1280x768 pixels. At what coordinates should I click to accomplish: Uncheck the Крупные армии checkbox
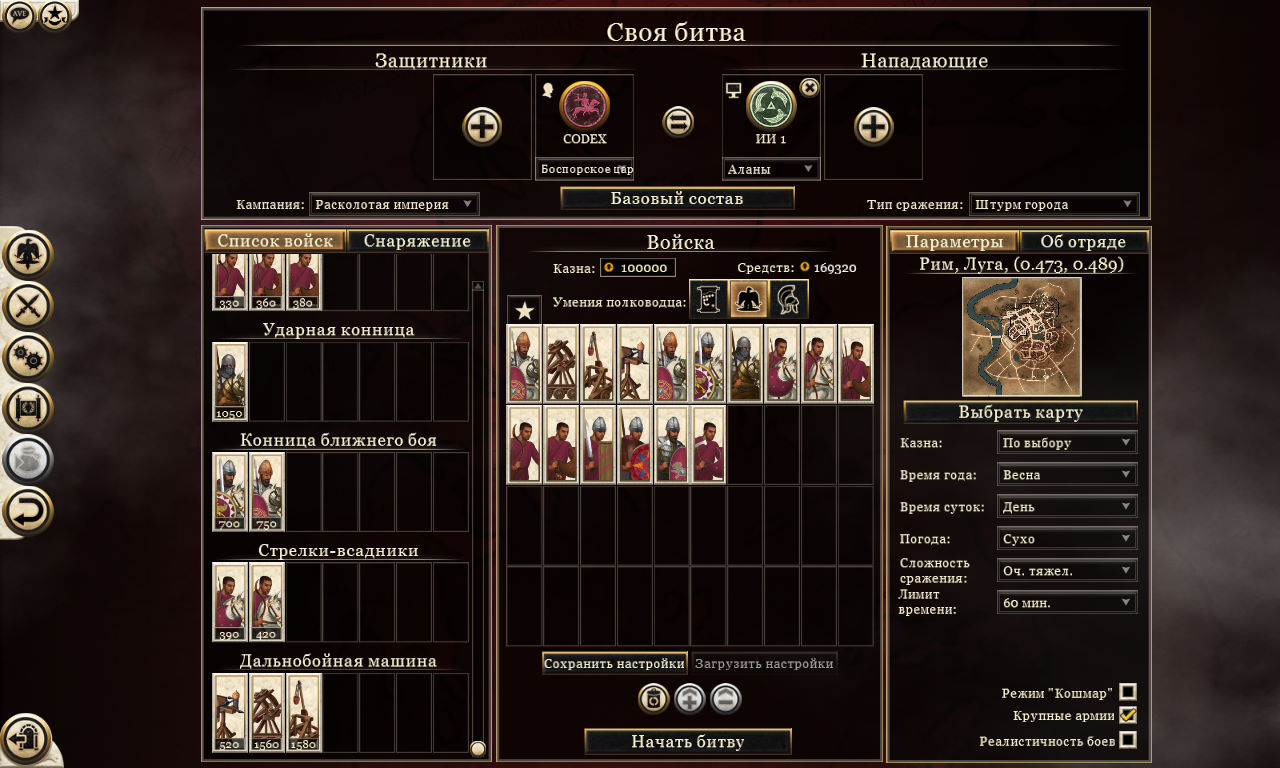tap(1128, 715)
